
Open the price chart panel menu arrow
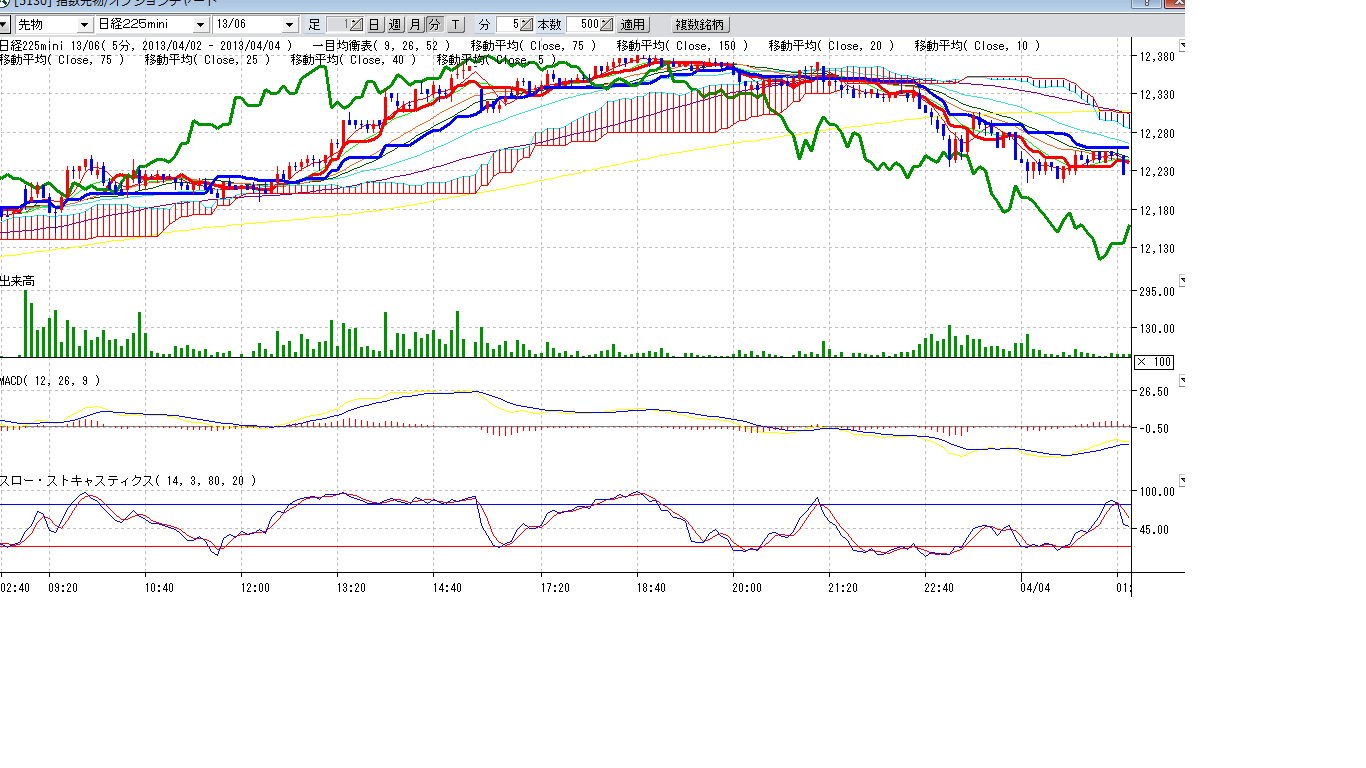click(x=1185, y=45)
